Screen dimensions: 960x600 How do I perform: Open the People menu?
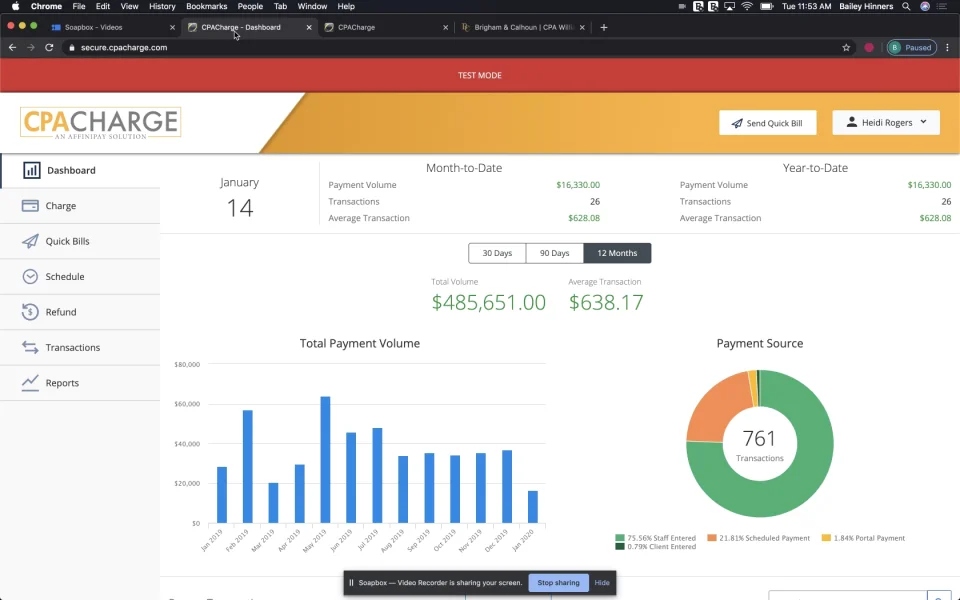tap(250, 6)
